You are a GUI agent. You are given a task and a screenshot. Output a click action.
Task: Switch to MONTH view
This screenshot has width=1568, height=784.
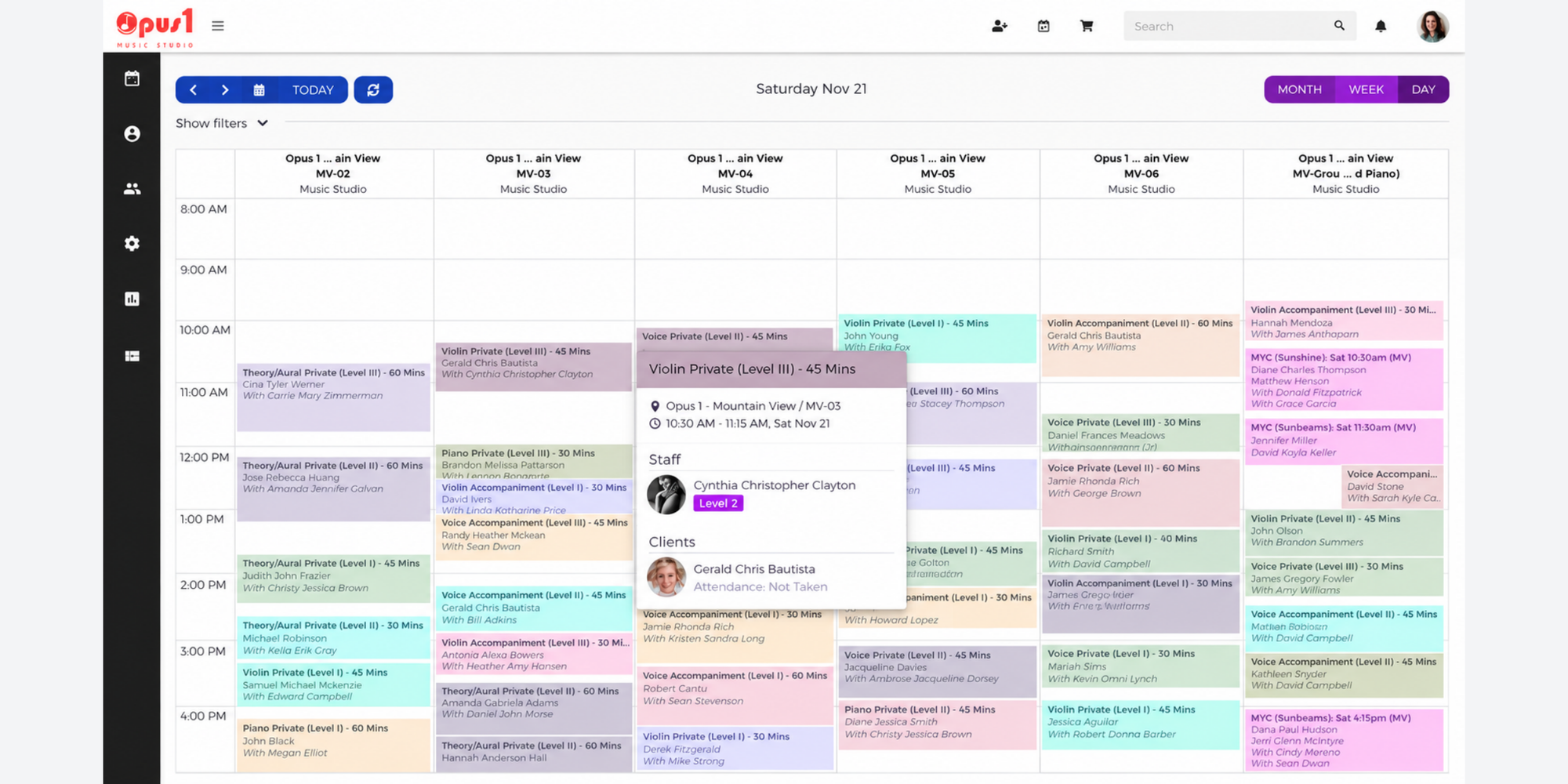coord(1300,89)
